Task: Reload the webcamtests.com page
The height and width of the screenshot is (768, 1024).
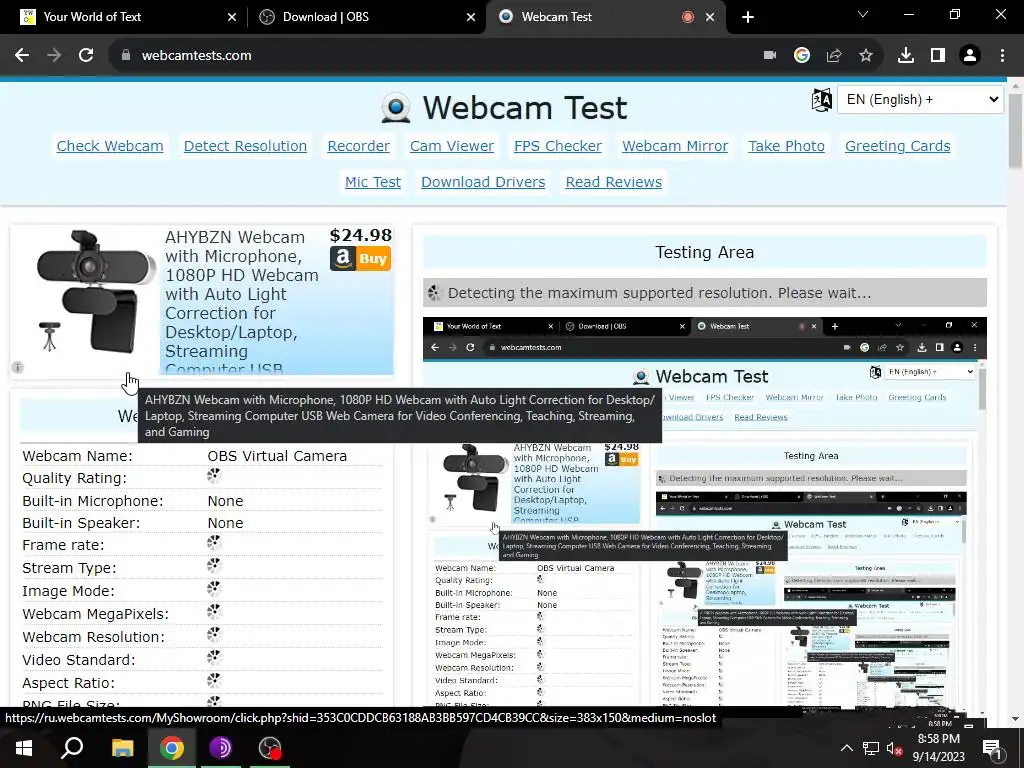Action: tap(86, 56)
